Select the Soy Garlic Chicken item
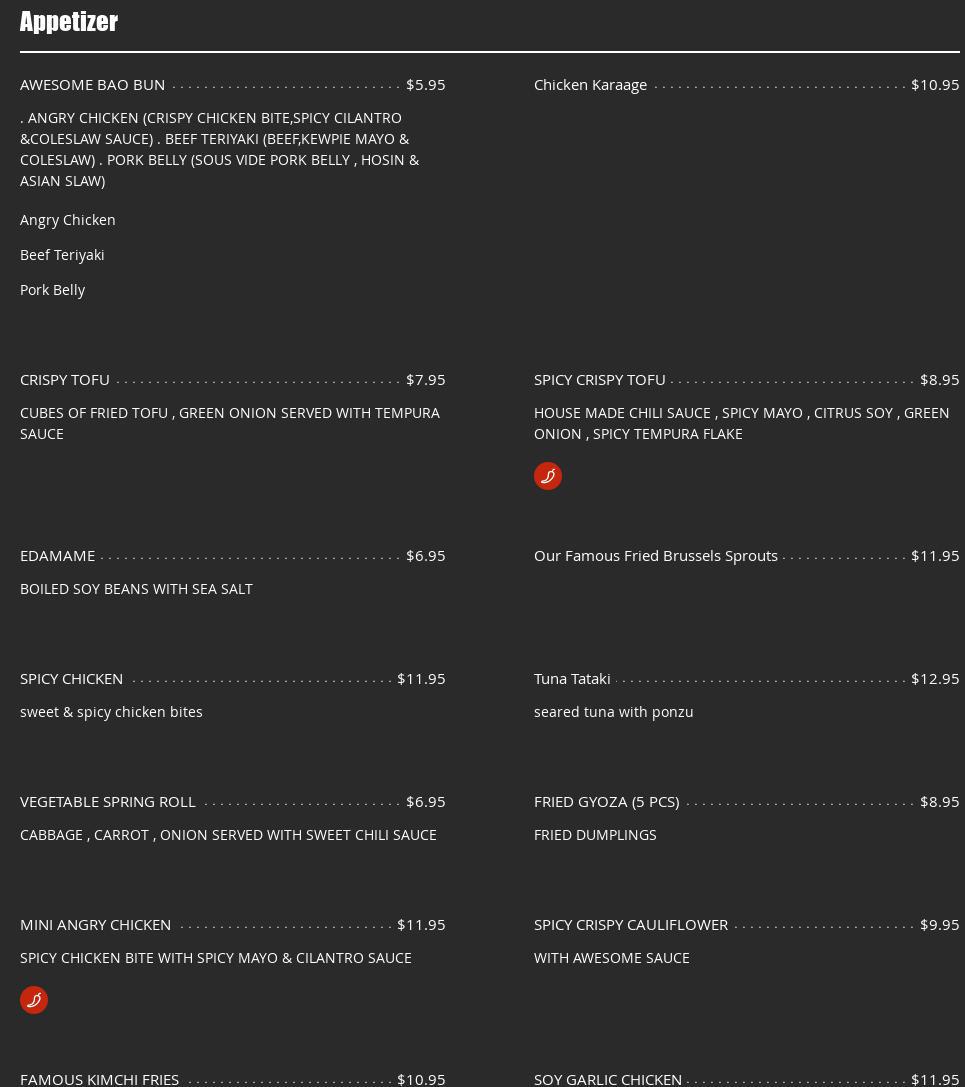The image size is (965, 1087). coord(608,1078)
